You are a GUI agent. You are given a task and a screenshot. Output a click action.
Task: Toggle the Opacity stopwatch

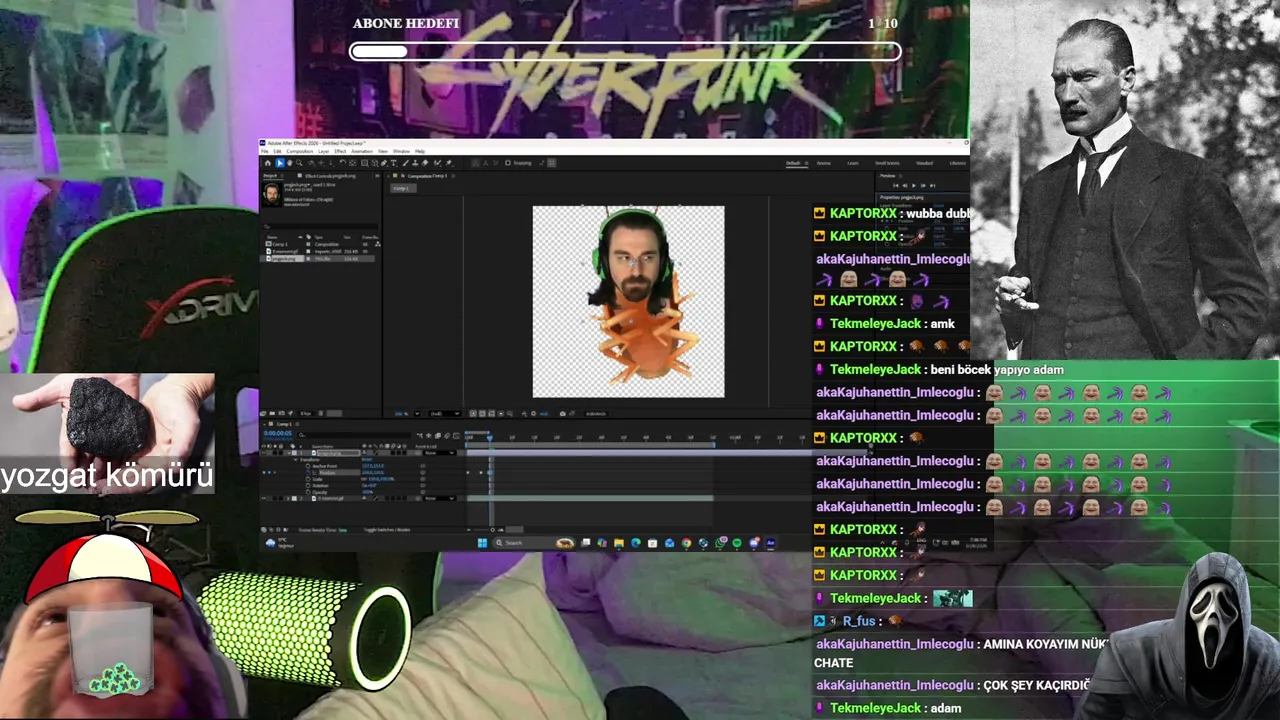point(308,492)
